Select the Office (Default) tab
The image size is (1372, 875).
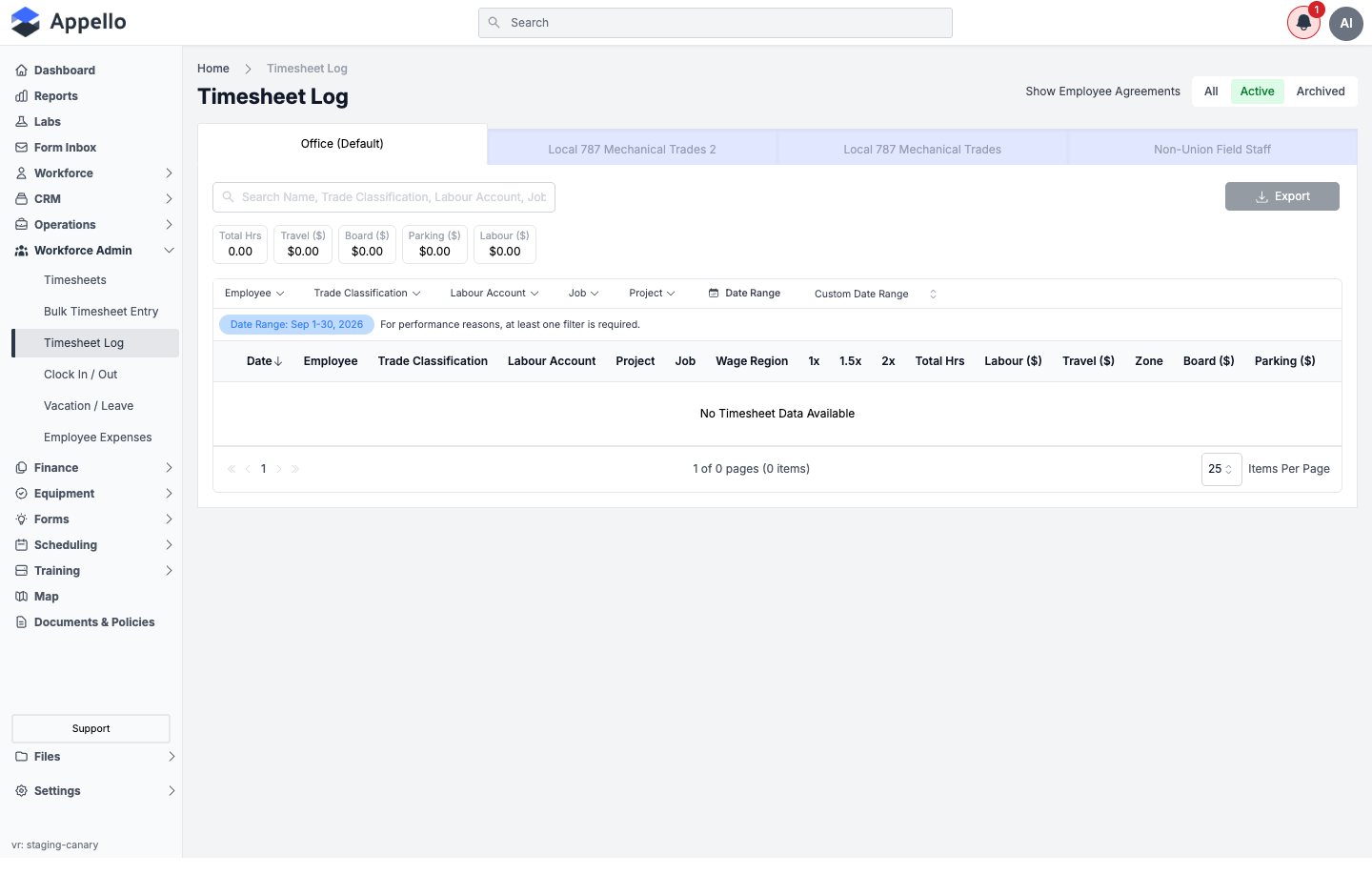tap(342, 144)
